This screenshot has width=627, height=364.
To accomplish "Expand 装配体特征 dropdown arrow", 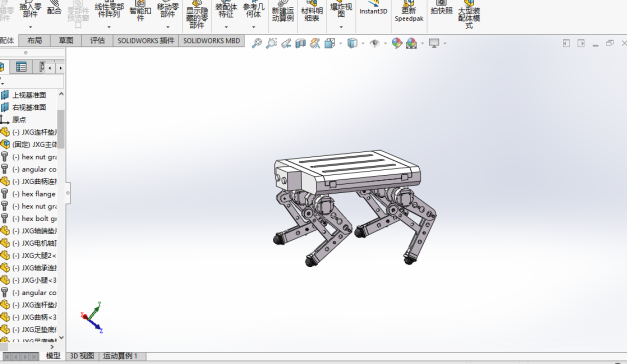I will (226, 27).
